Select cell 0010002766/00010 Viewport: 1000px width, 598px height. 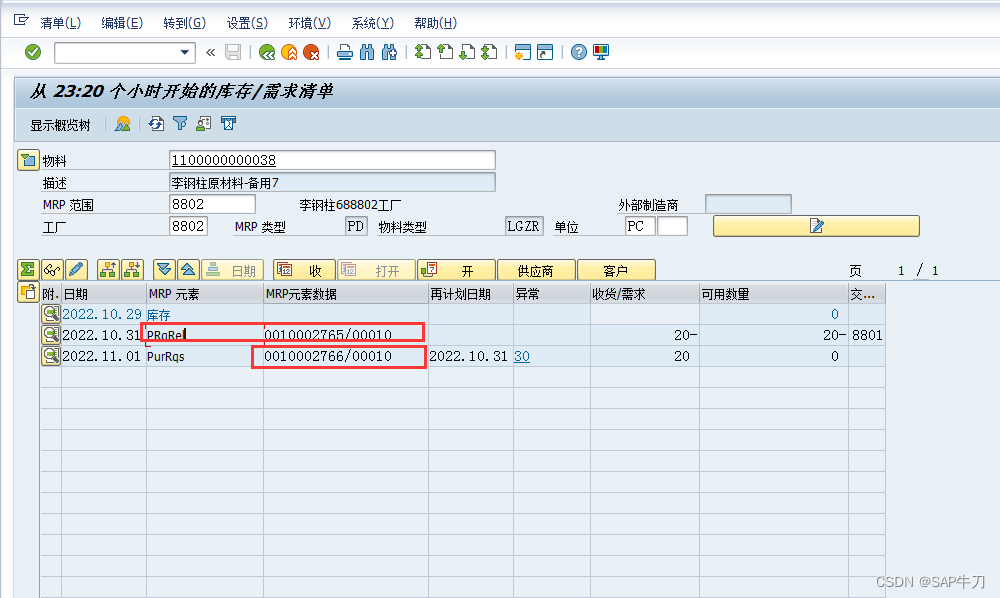point(346,356)
